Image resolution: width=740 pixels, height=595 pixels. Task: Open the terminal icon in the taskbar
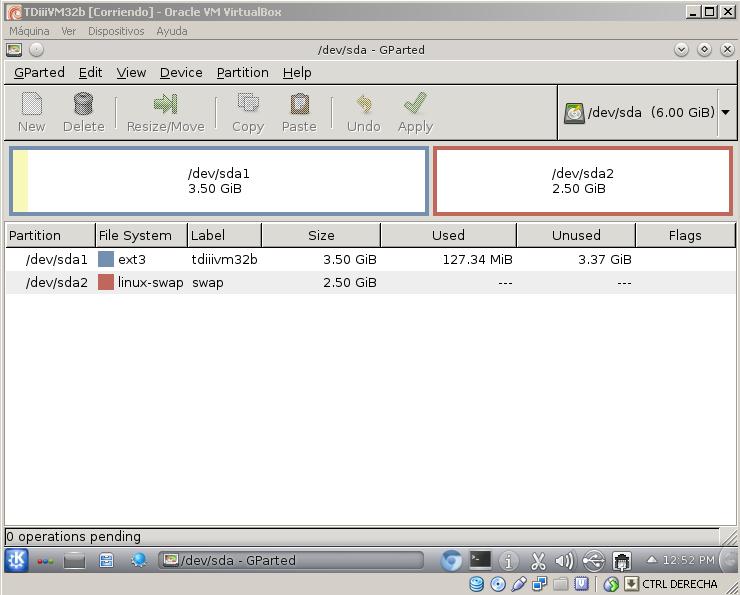pyautogui.click(x=481, y=560)
